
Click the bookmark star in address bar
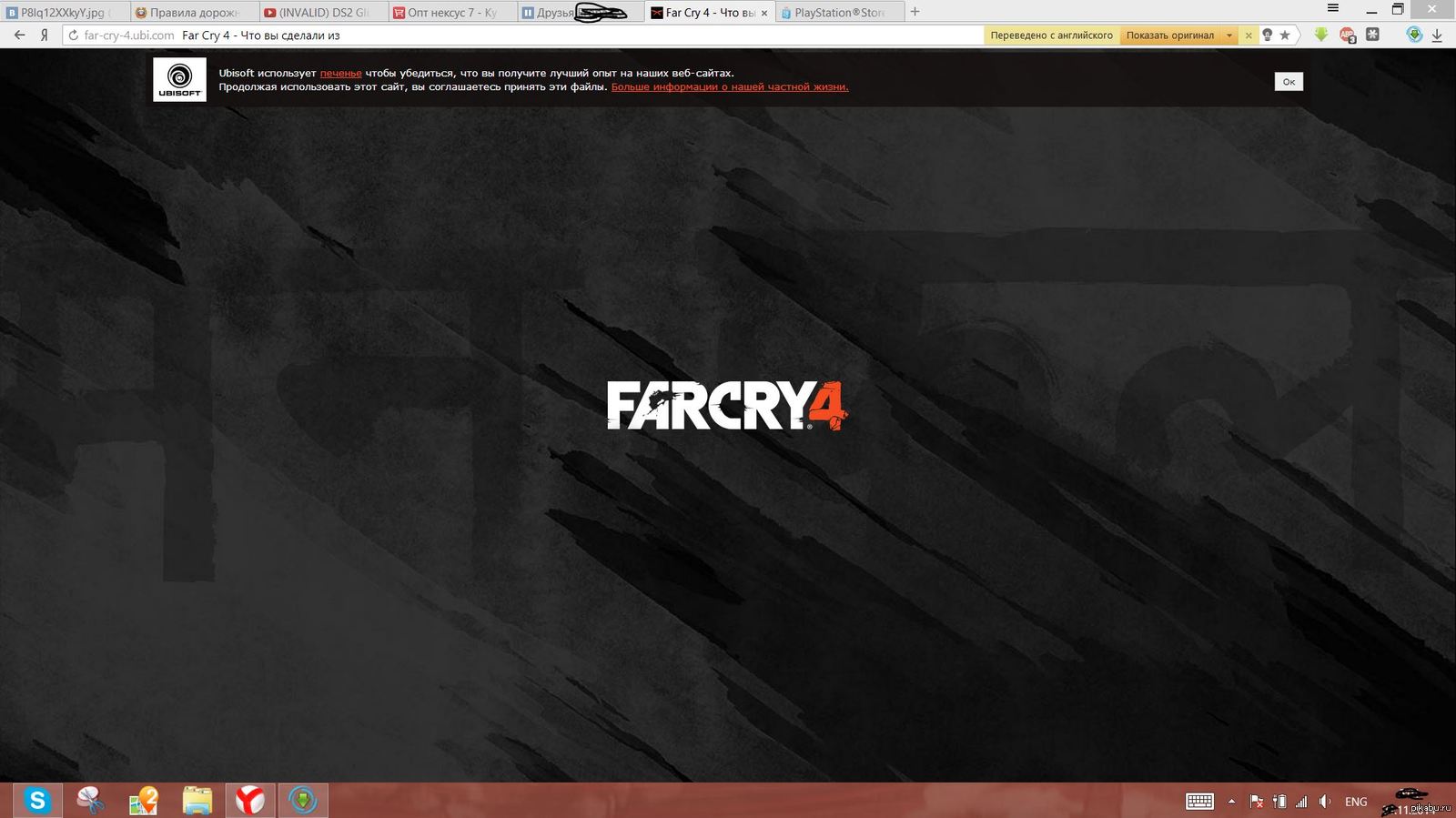[1285, 35]
